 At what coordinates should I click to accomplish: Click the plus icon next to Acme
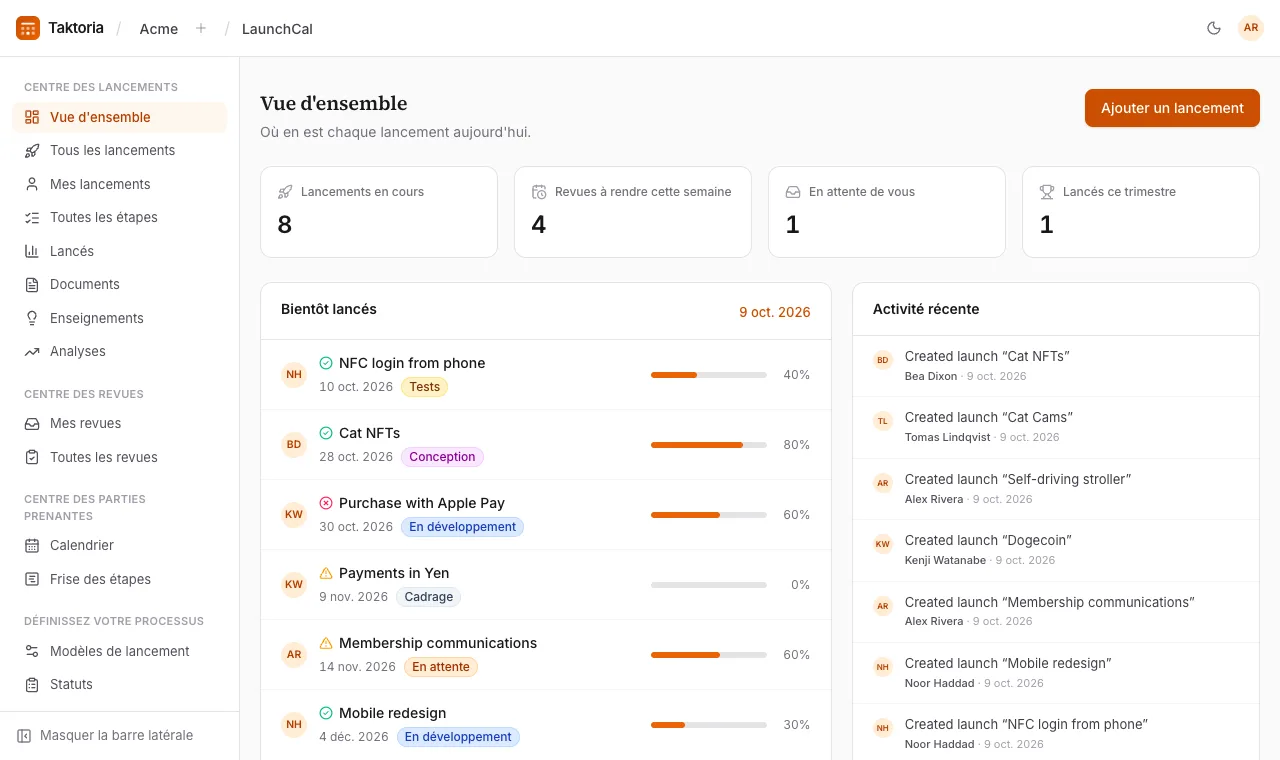201,28
